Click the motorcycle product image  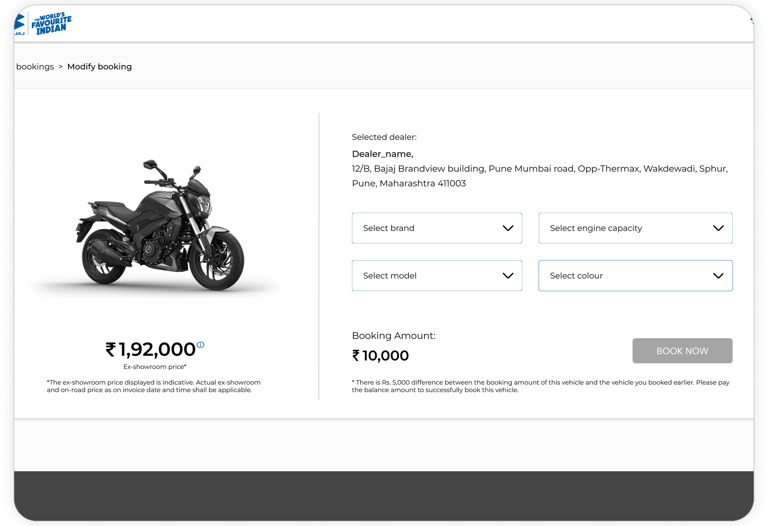[160, 228]
